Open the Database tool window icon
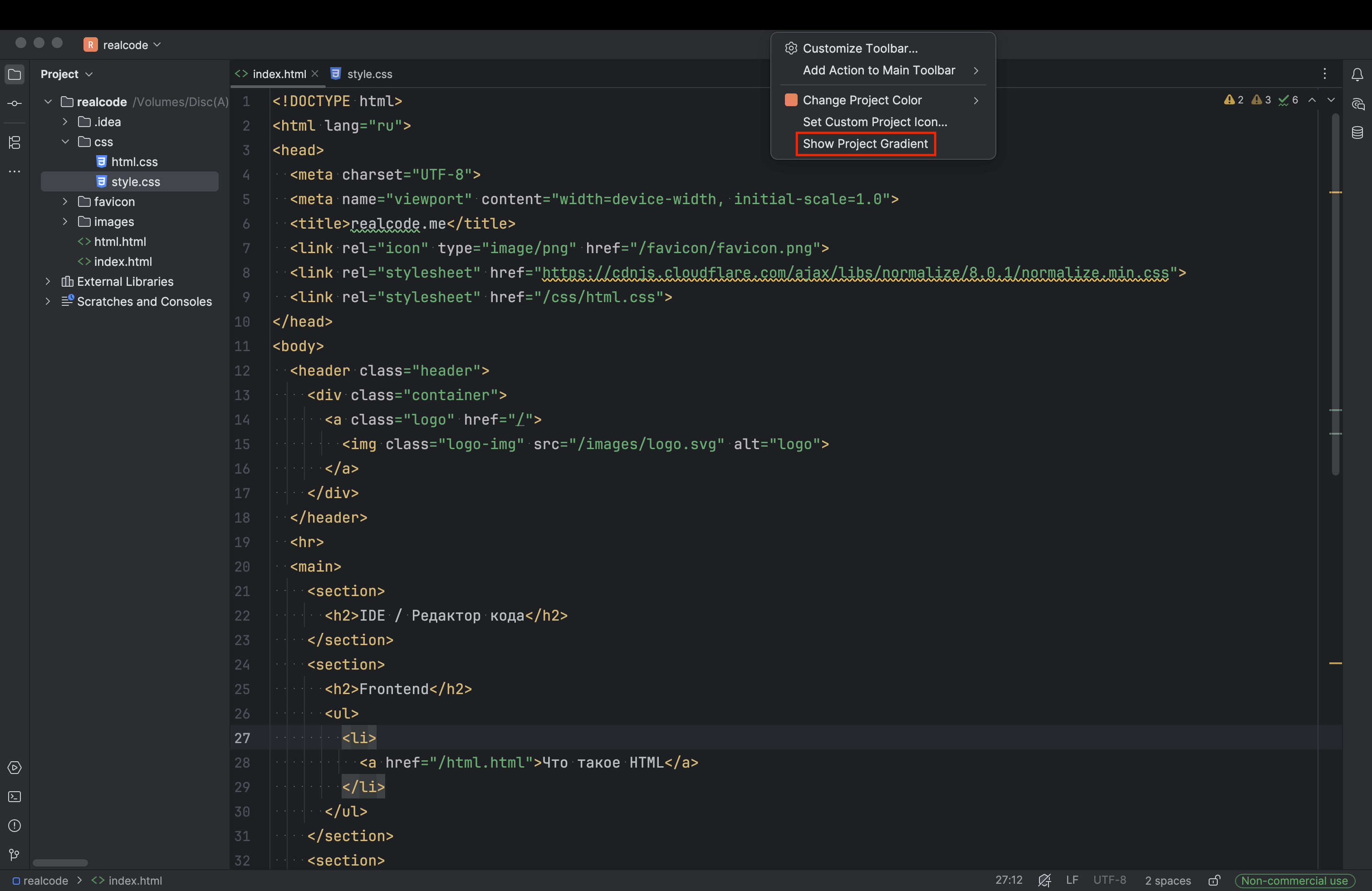 point(1357,132)
